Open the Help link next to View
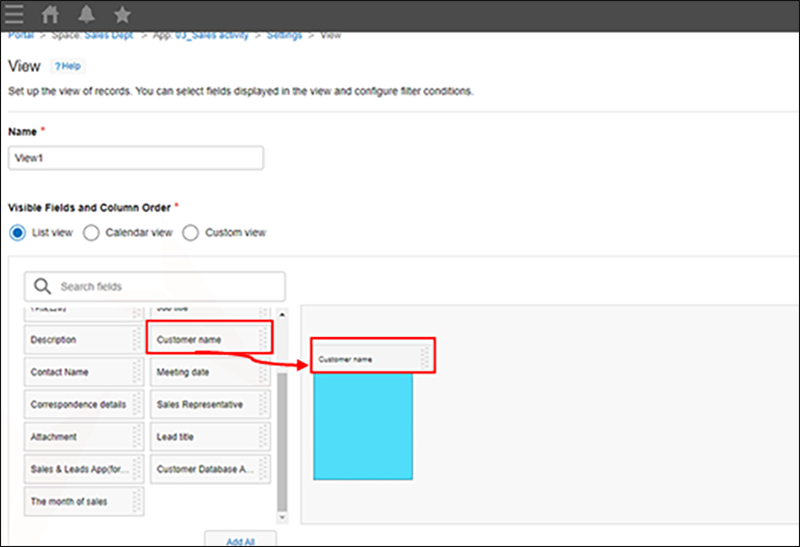This screenshot has width=800, height=547. point(68,67)
